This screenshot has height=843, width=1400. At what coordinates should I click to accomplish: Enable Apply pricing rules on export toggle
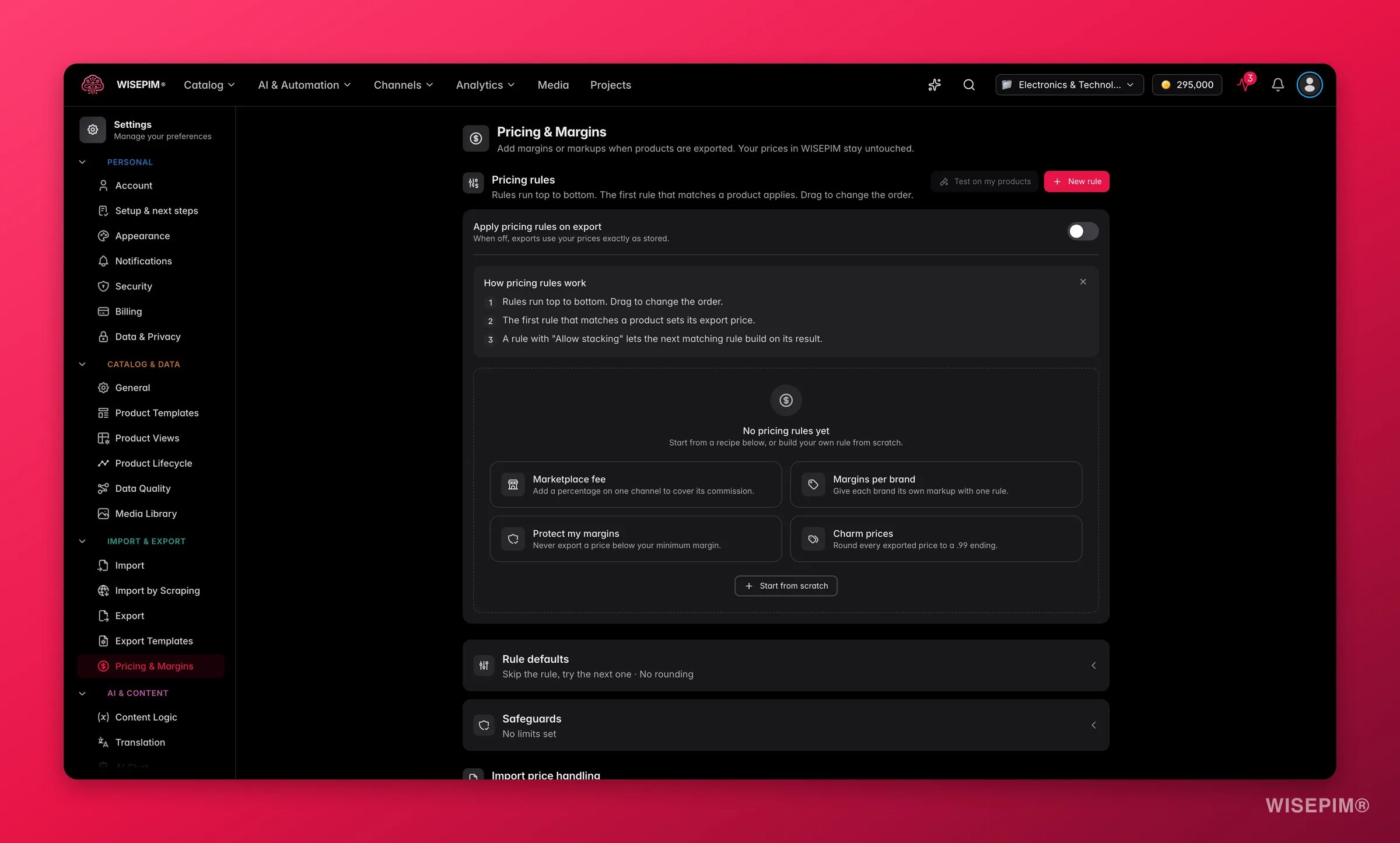click(x=1083, y=232)
